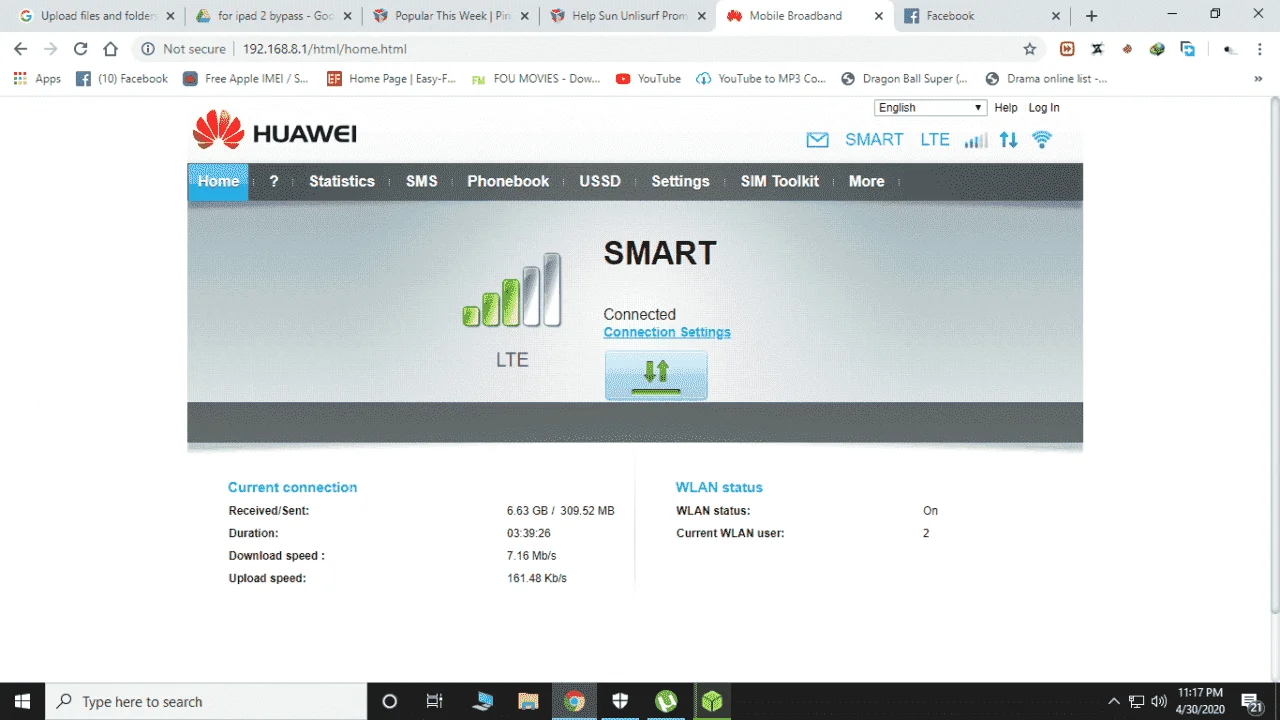Viewport: 1280px width, 720px height.
Task: Open the YouTube bookmark
Action: [648, 79]
